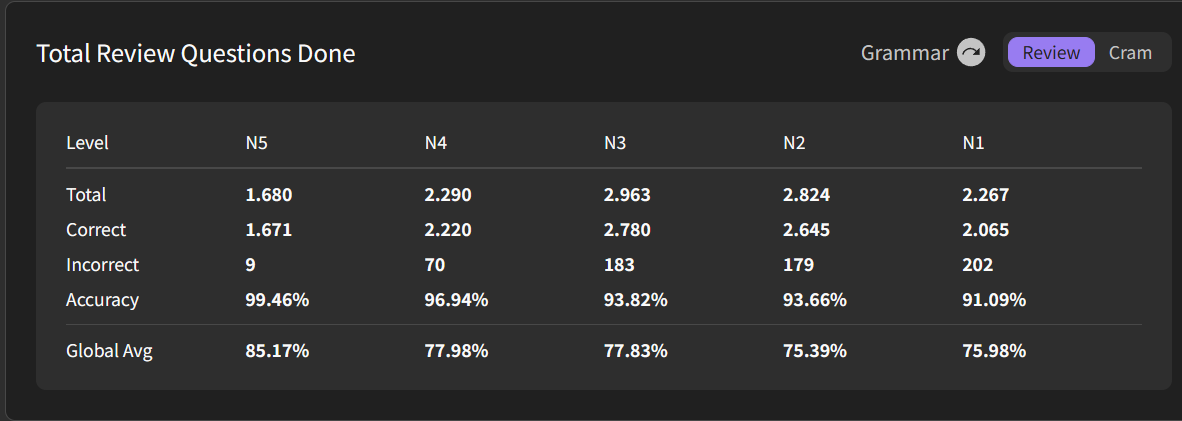Select the N5 column header
The image size is (1182, 421).
(x=257, y=143)
